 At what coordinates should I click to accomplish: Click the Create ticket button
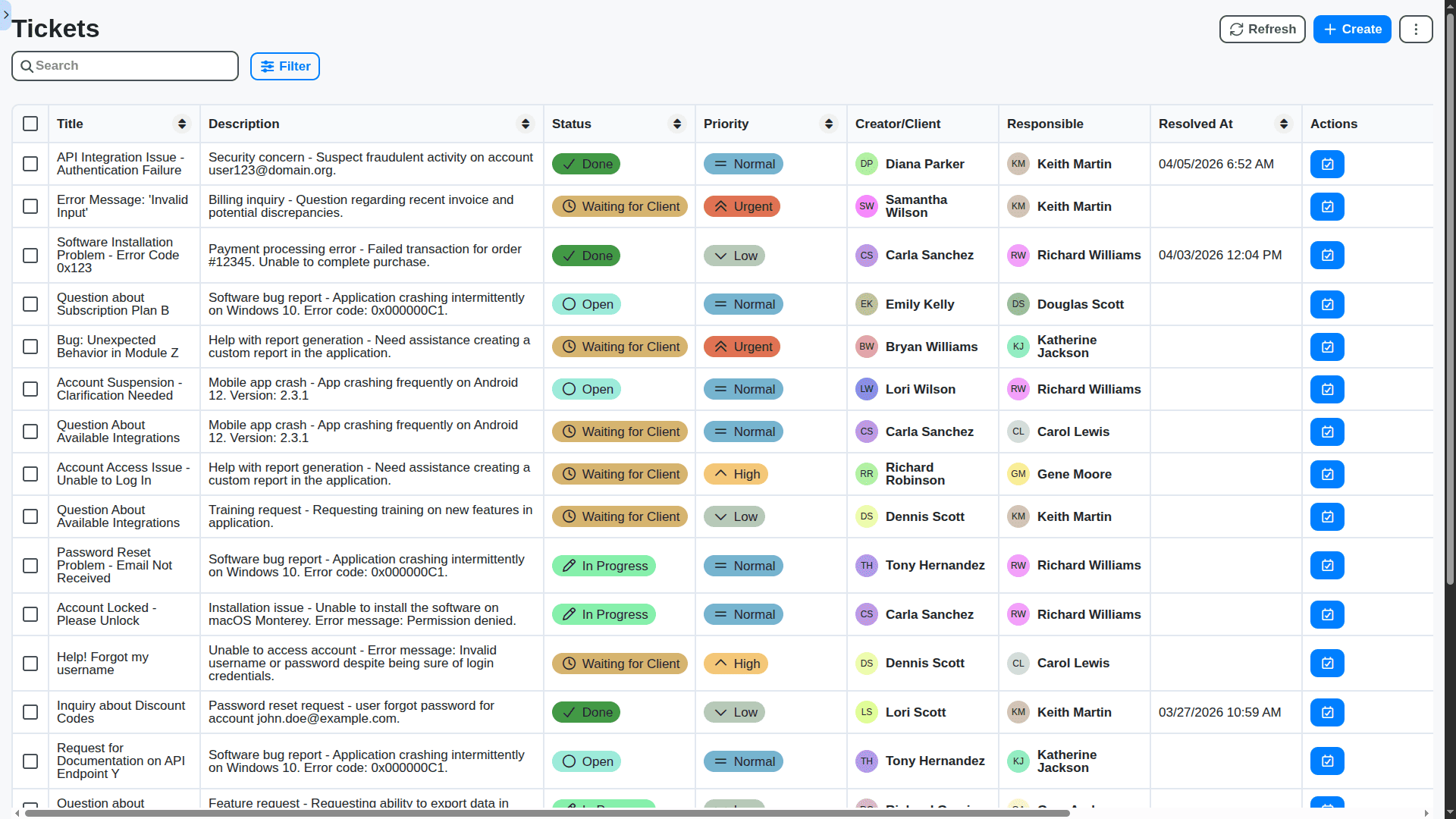pyautogui.click(x=1352, y=30)
